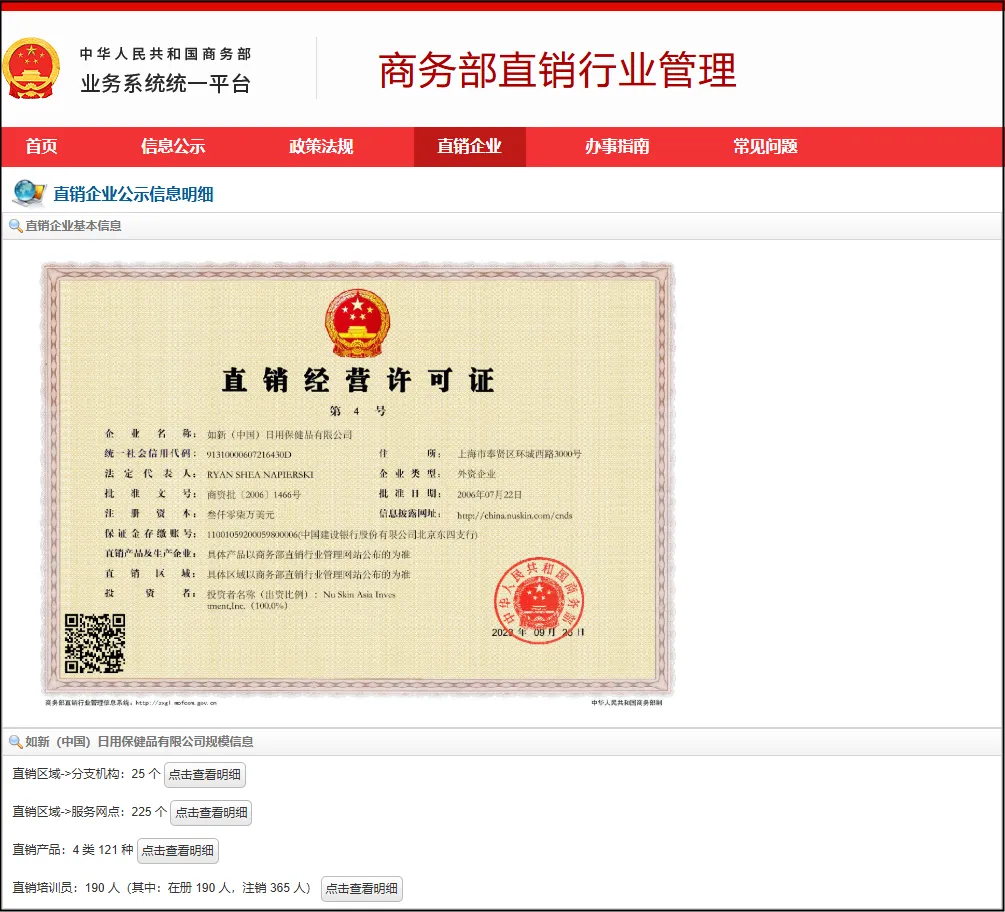Screen dimensions: 1005x912
Task: Click the 直销企业基本信息 section title
Action: tap(73, 226)
